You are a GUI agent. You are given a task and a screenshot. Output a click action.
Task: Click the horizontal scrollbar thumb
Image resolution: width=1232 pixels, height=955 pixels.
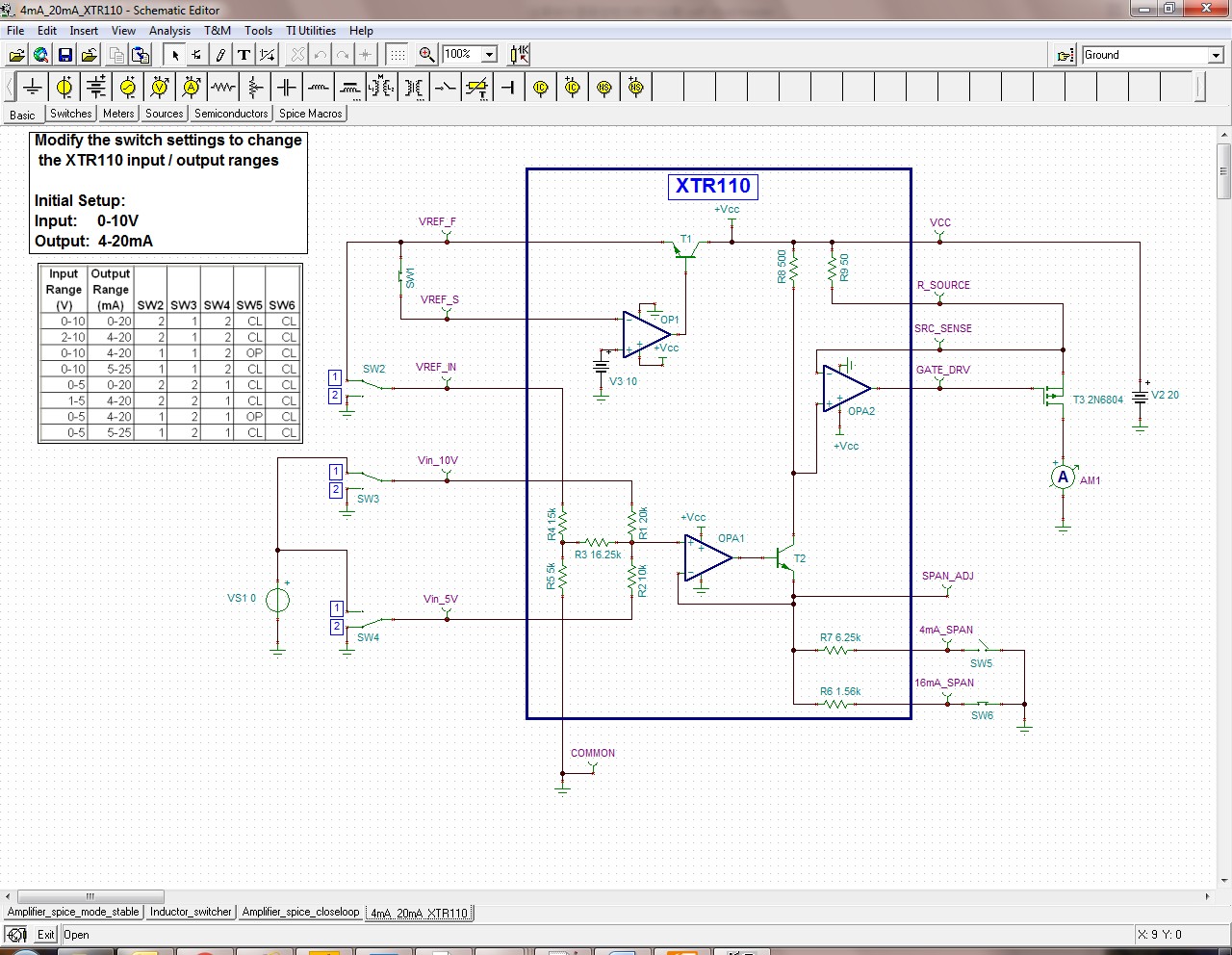coord(90,896)
